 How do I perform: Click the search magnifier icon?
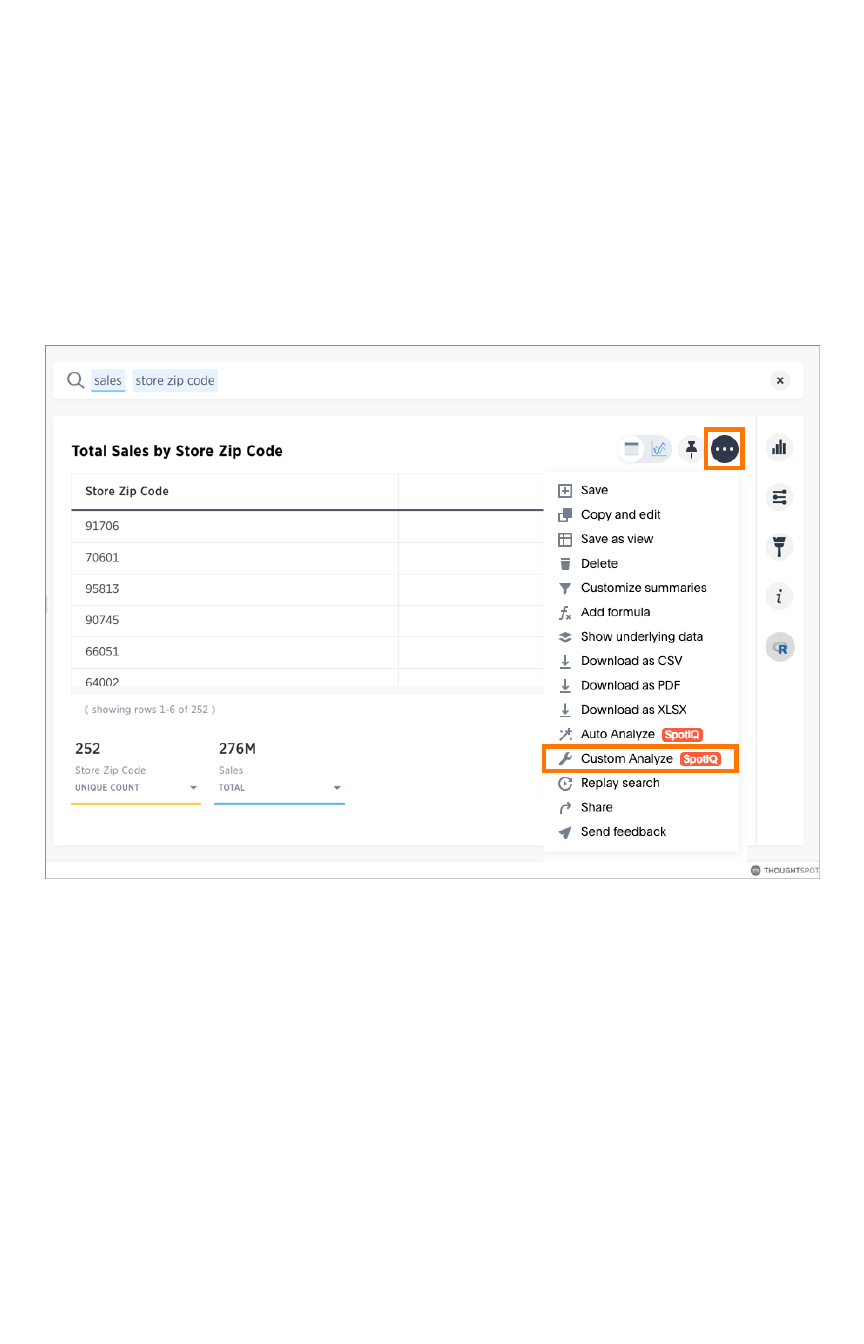[75, 381]
